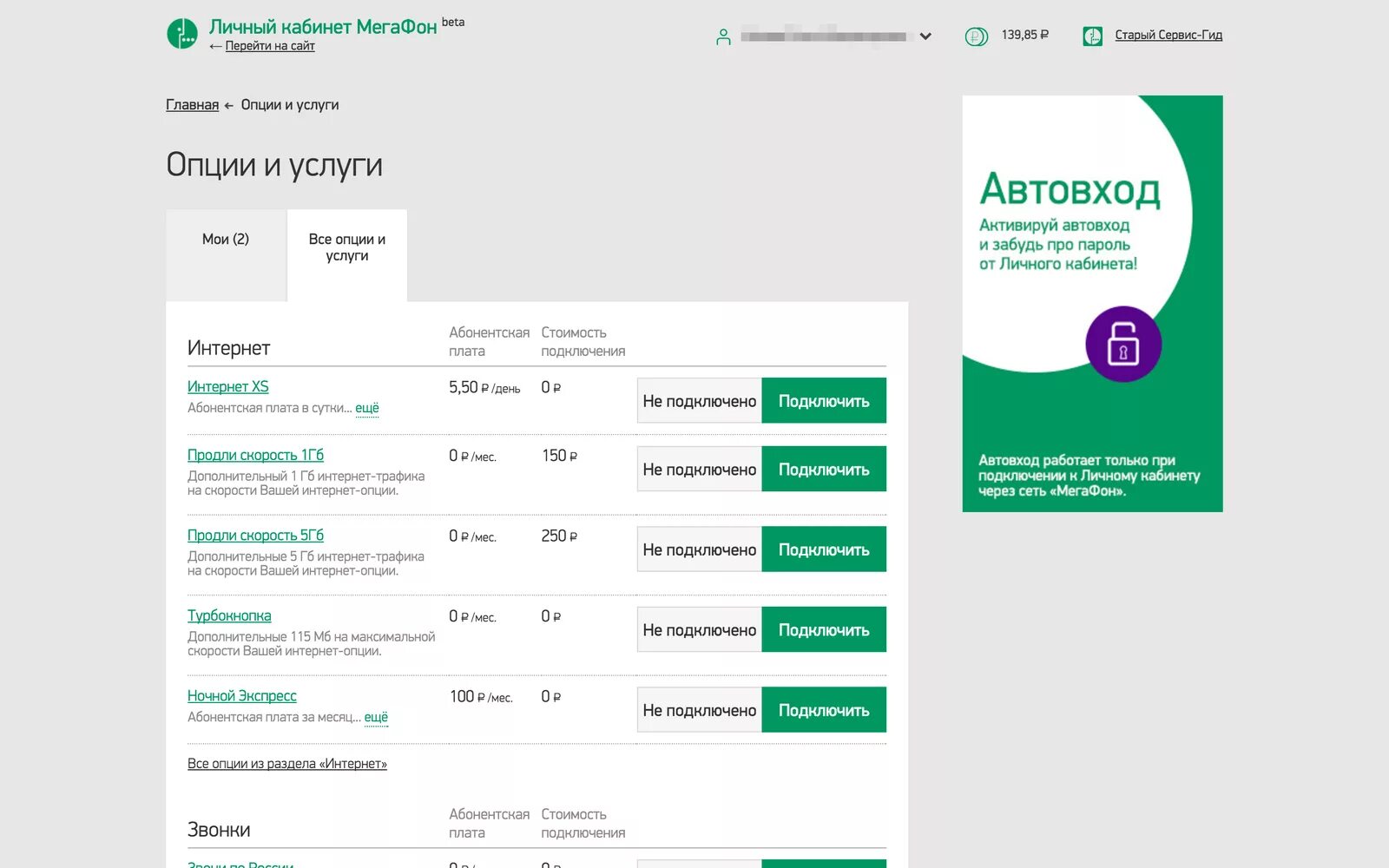The height and width of the screenshot is (868, 1389).
Task: Click the 100 ₽/мес. fee value
Action: pyautogui.click(x=481, y=697)
